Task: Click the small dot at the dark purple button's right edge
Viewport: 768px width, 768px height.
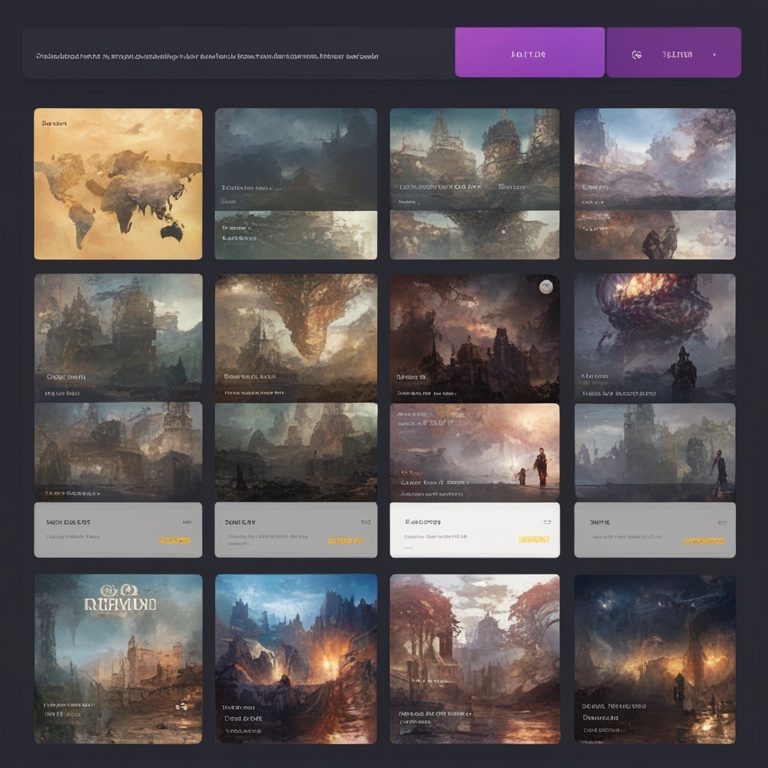Action: [714, 54]
